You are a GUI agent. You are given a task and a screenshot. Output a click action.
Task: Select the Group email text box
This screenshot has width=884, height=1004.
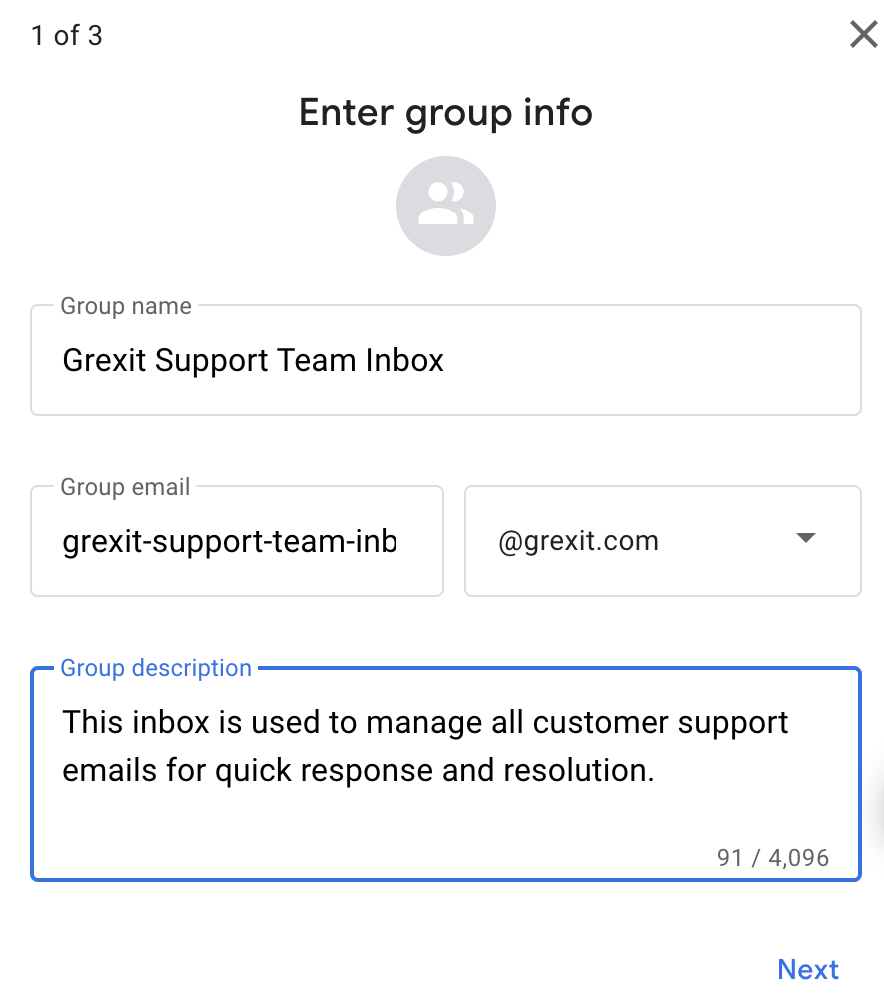[236, 541]
